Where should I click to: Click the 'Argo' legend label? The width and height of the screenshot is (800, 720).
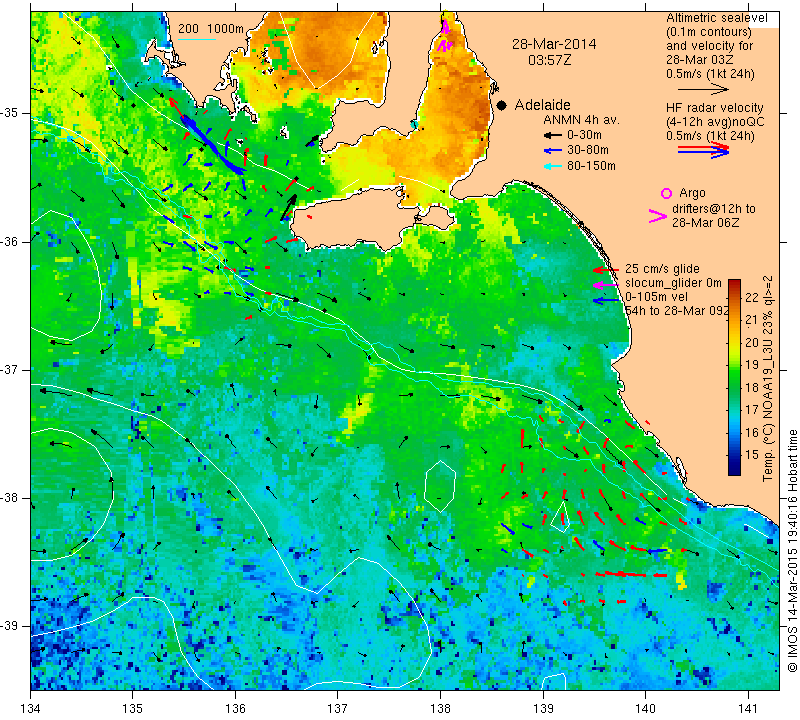click(x=692, y=193)
